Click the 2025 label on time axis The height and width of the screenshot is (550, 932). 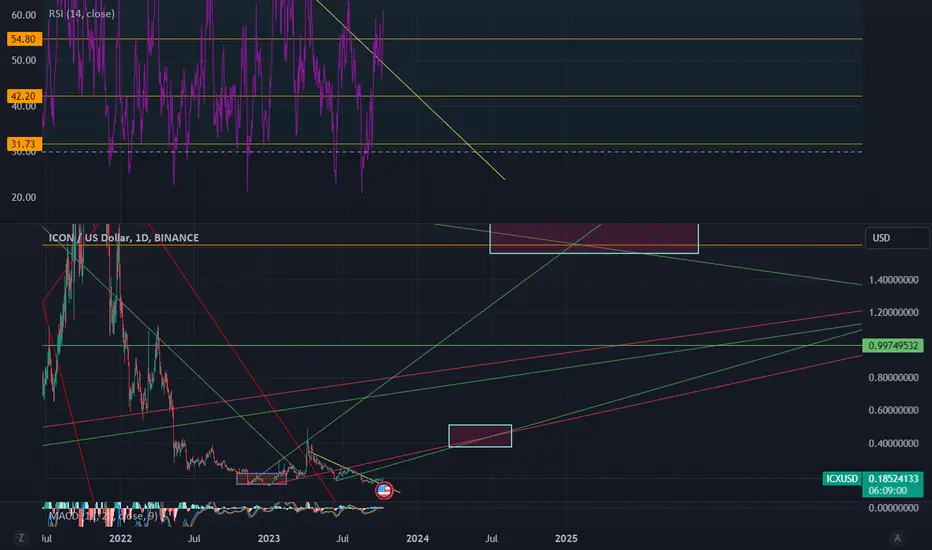(566, 539)
